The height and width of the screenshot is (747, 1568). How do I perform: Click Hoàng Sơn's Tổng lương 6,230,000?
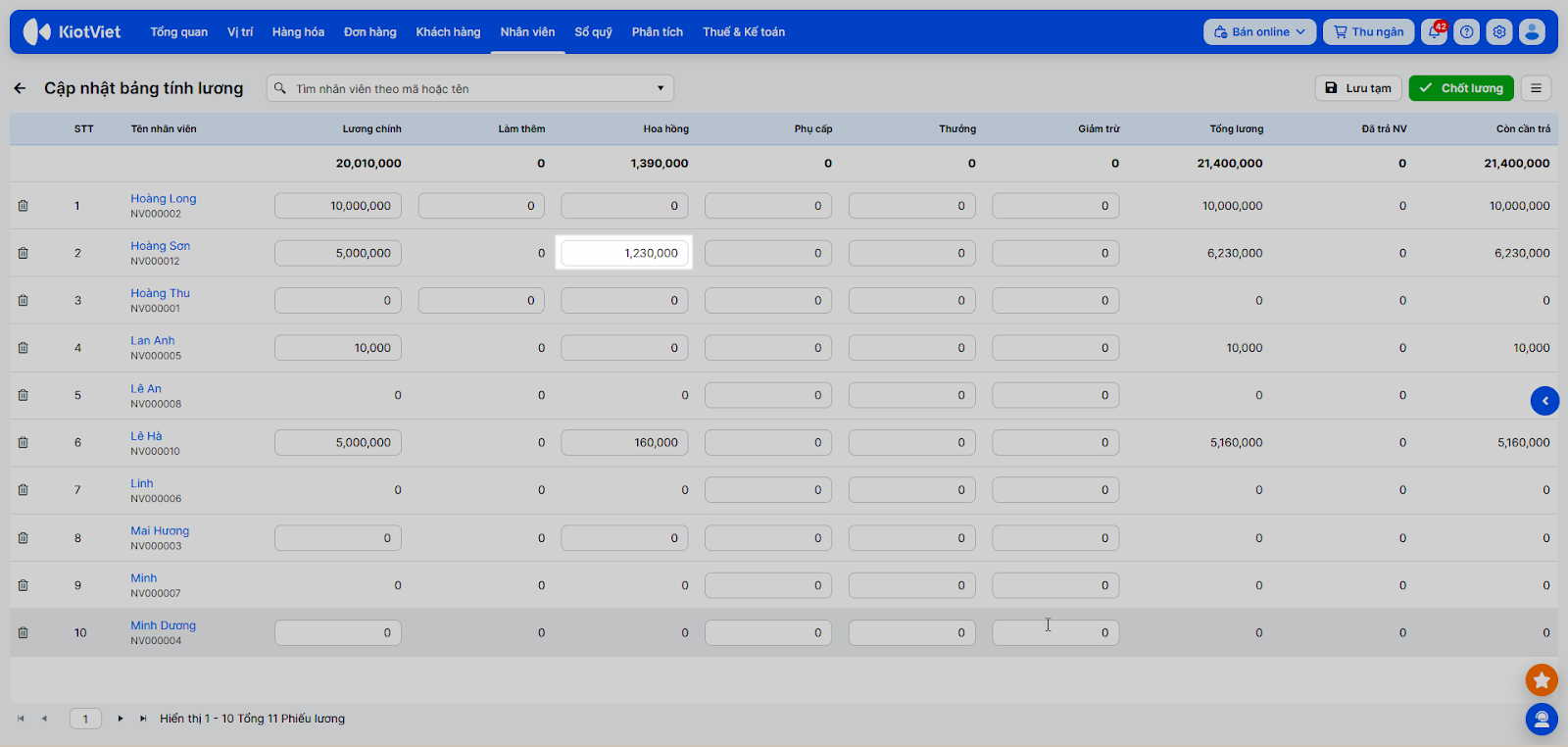[1235, 253]
